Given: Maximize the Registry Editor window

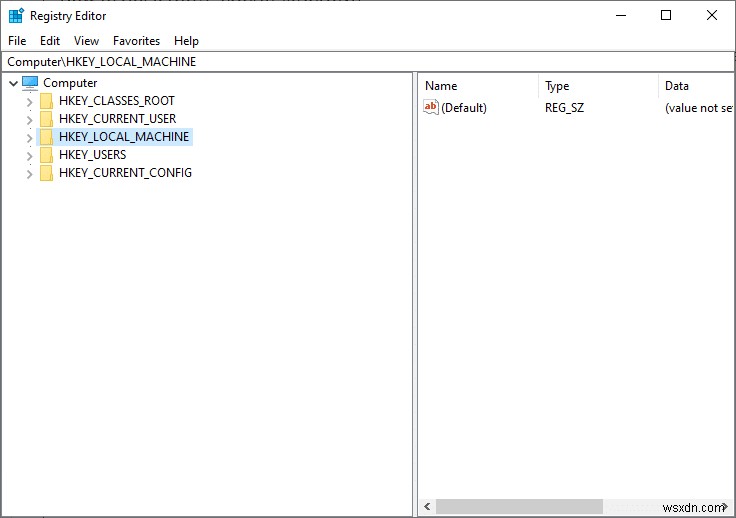Looking at the screenshot, I should 666,15.
